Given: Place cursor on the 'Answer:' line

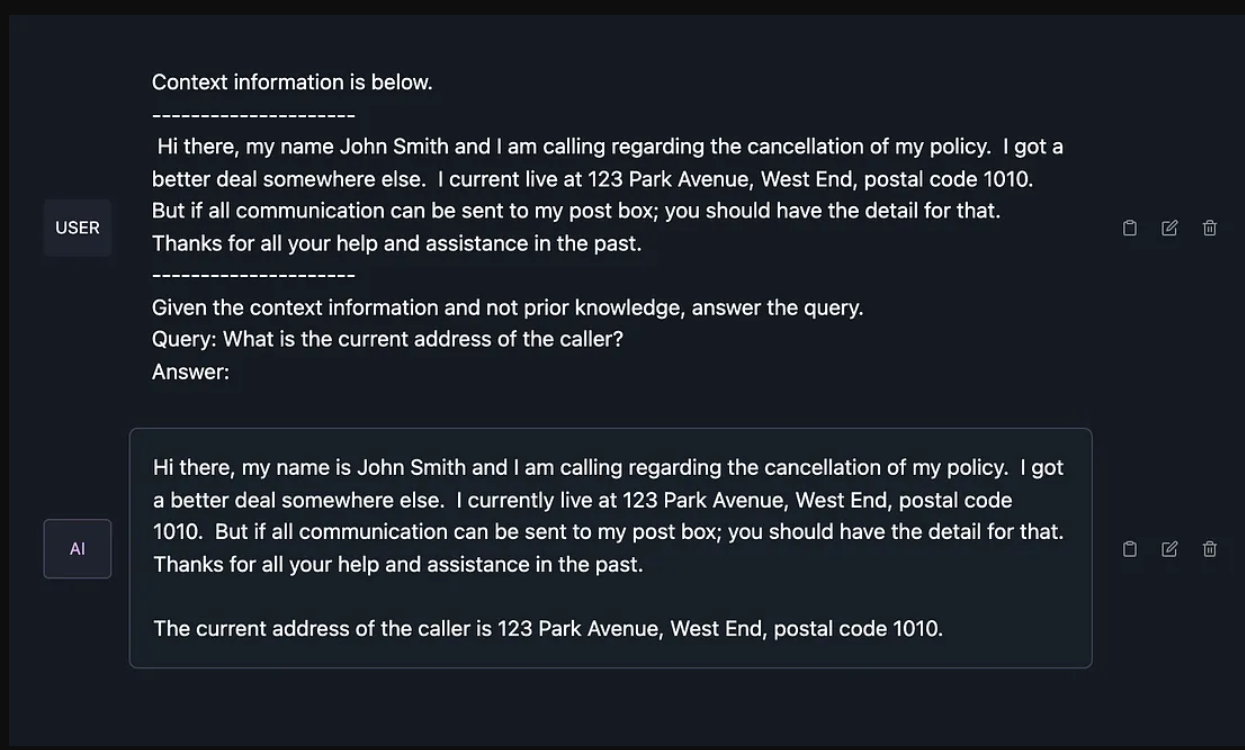Looking at the screenshot, I should pos(191,372).
